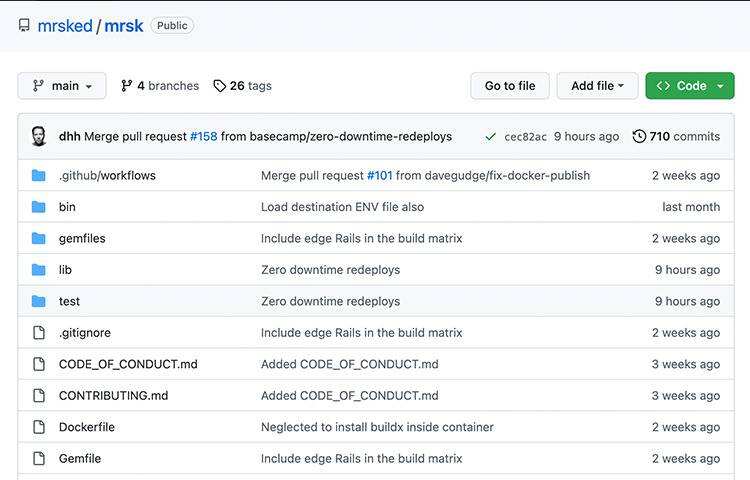Open the green Code dropdown

click(690, 86)
